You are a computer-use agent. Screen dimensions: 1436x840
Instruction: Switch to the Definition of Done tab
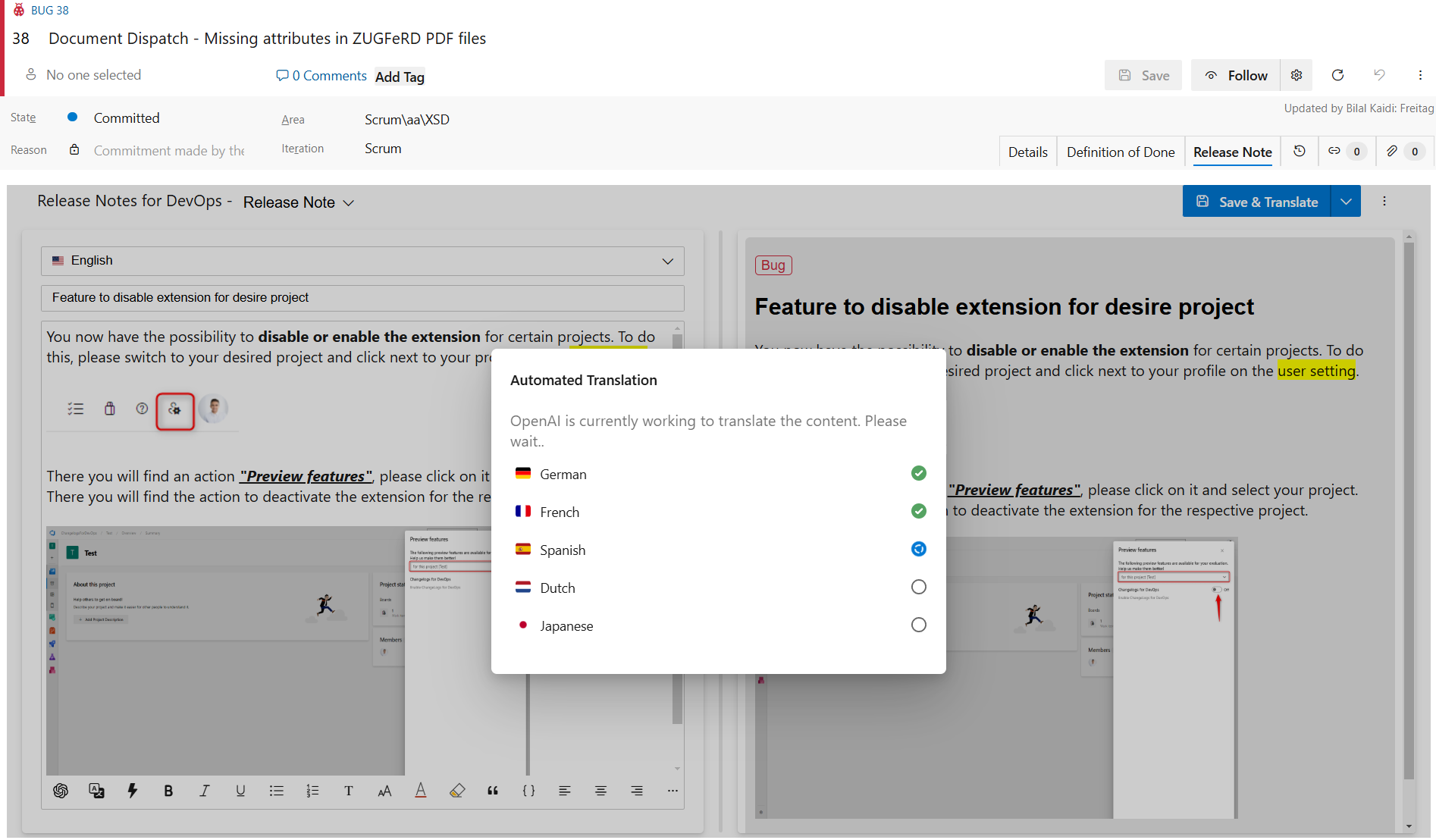pos(1120,152)
